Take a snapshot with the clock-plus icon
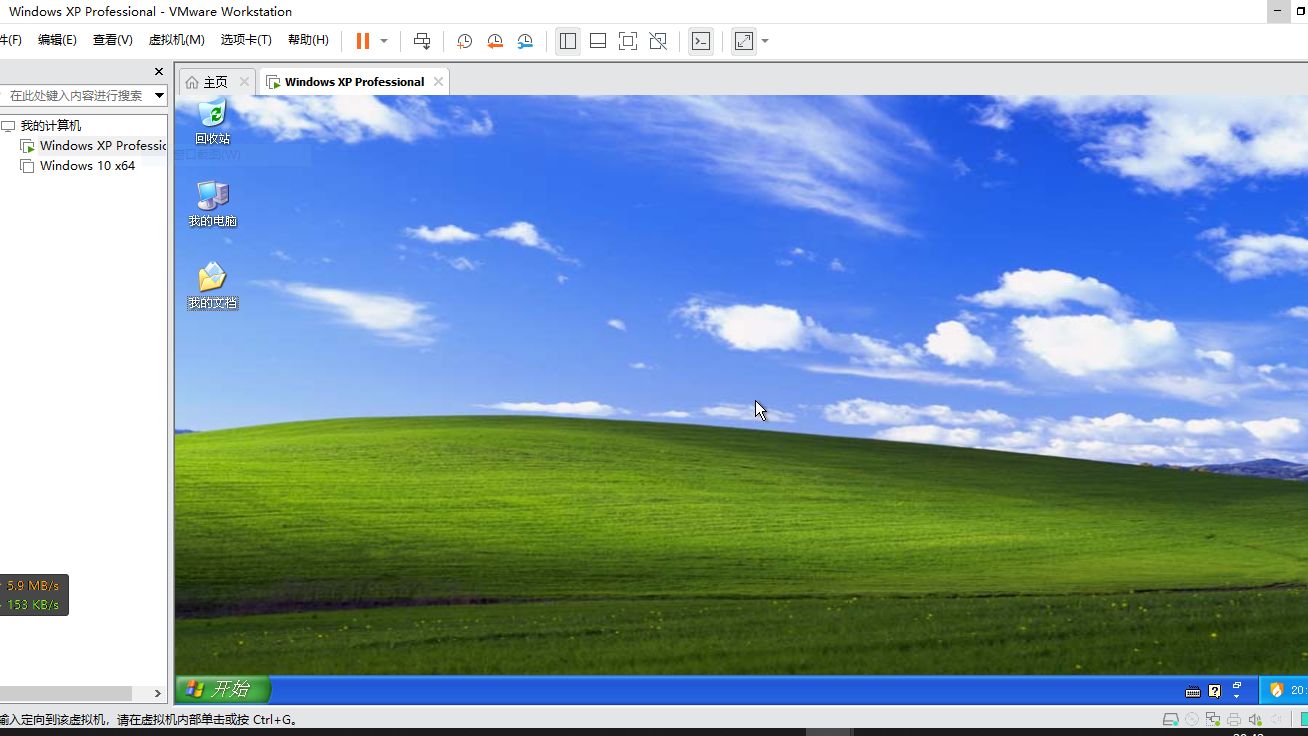 click(464, 41)
